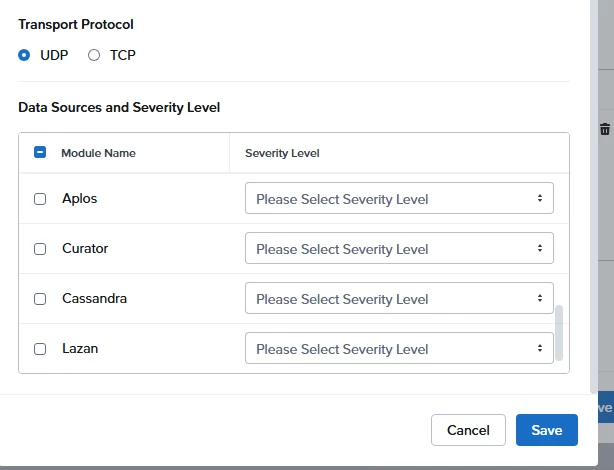Open the severity level dropdown for Aplos
614x470 pixels.
pos(399,198)
